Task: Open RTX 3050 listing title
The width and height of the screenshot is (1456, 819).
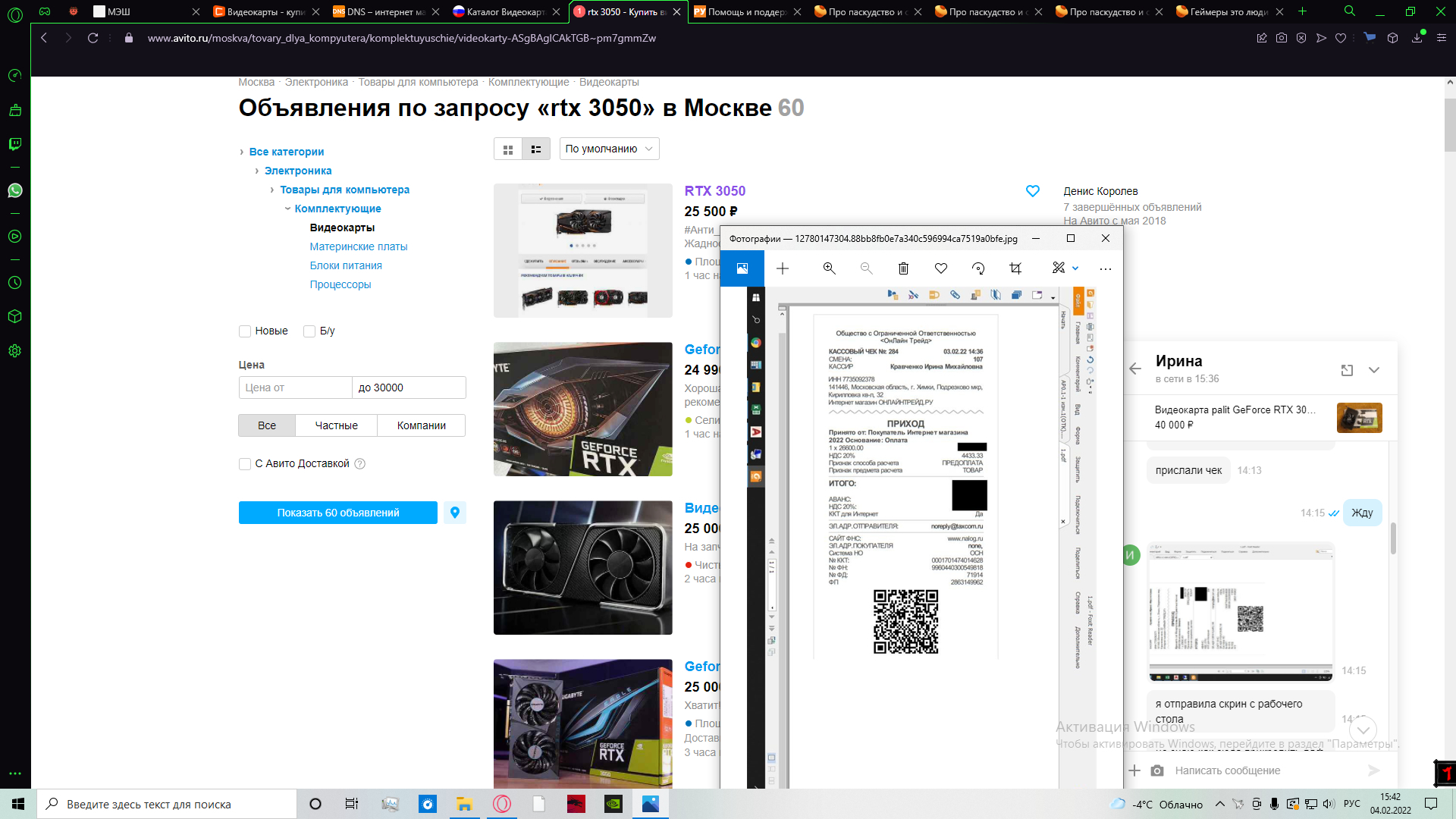Action: click(x=715, y=191)
